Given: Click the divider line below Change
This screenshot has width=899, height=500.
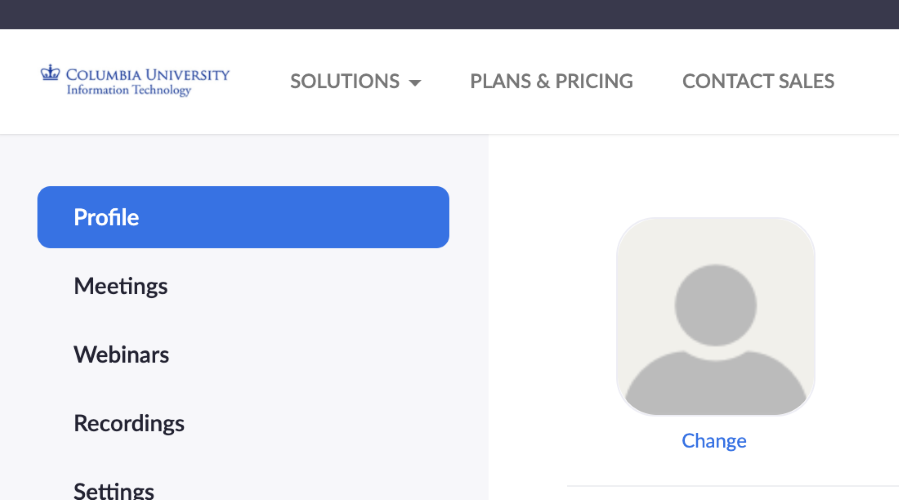Looking at the screenshot, I should [x=733, y=486].
